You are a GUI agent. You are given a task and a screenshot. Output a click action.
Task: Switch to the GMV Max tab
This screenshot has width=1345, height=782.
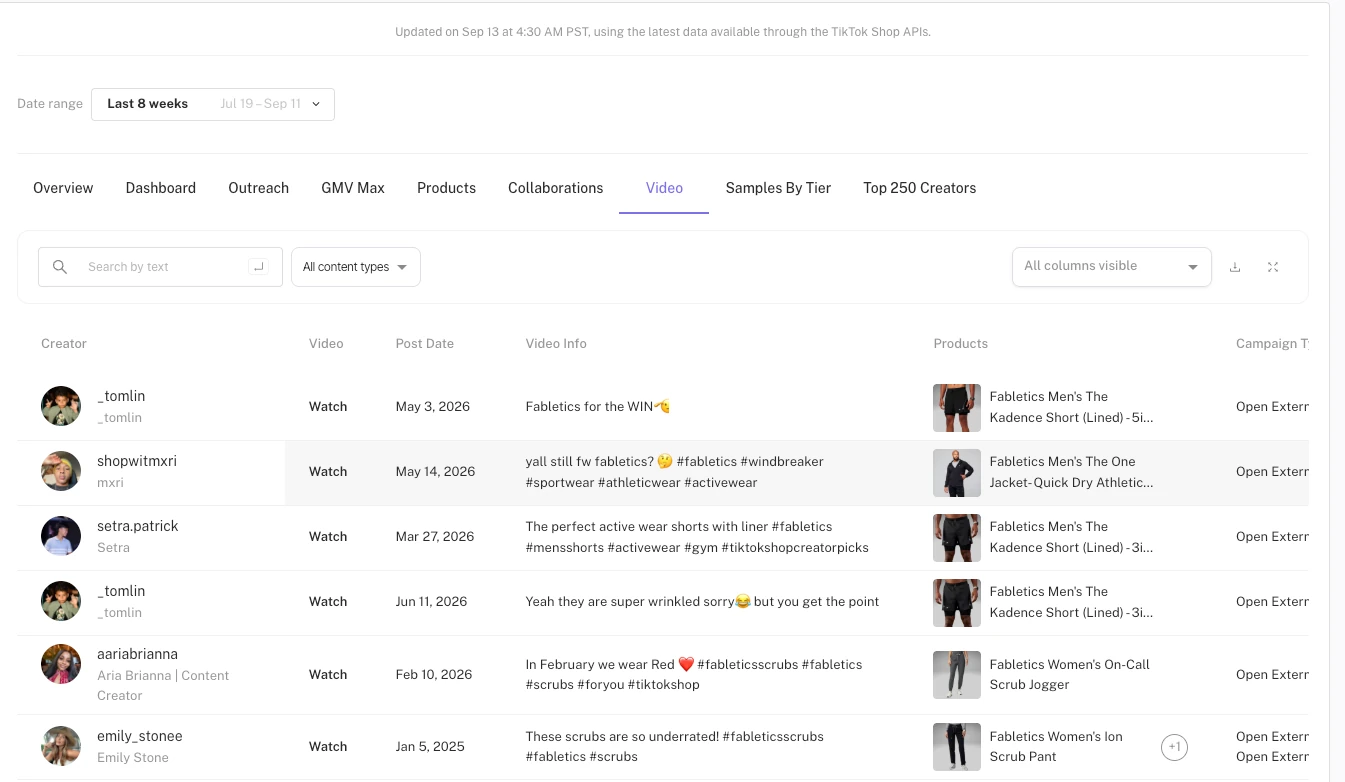353,188
